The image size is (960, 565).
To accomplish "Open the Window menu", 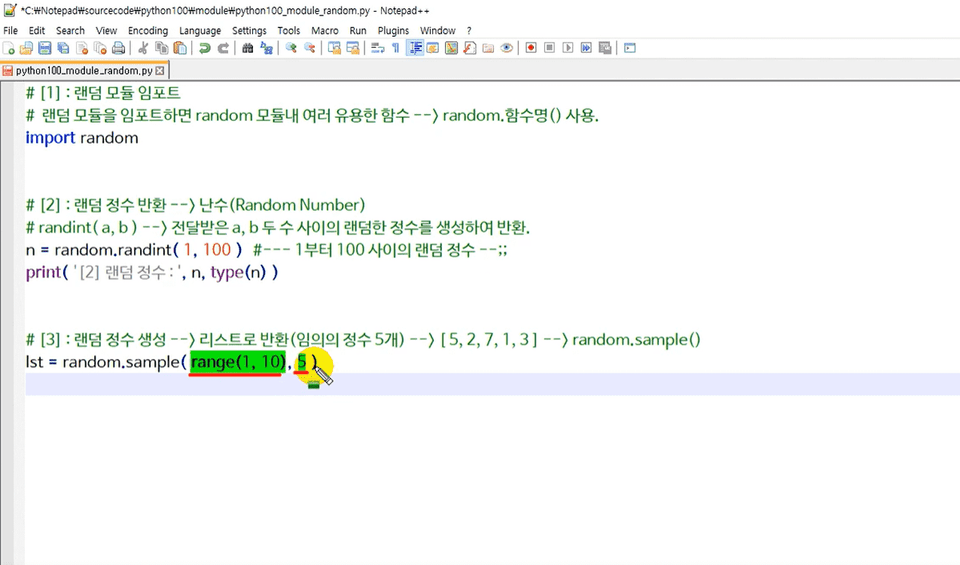I will tap(437, 31).
